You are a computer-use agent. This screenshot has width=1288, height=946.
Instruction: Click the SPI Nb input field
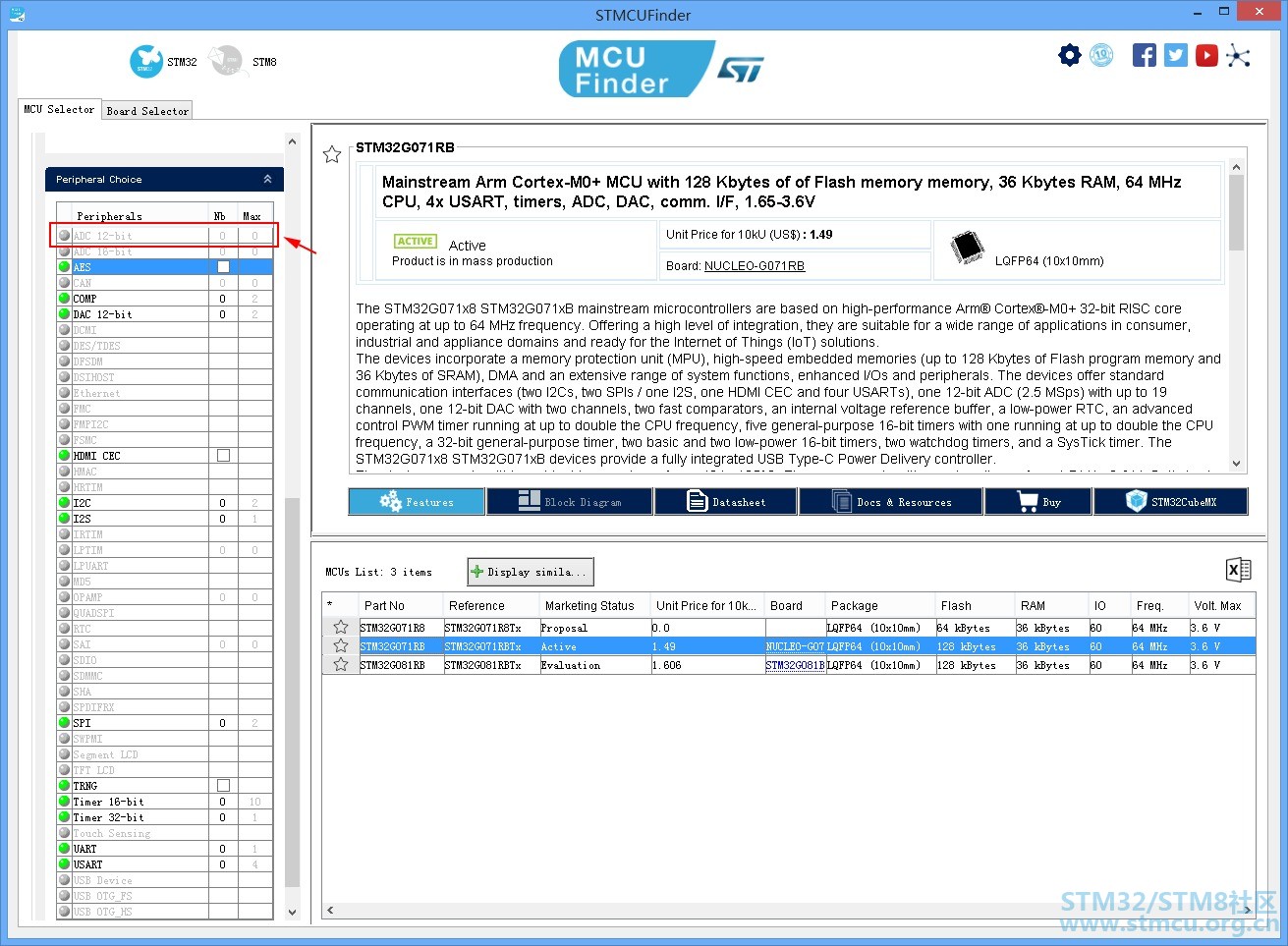tap(223, 723)
